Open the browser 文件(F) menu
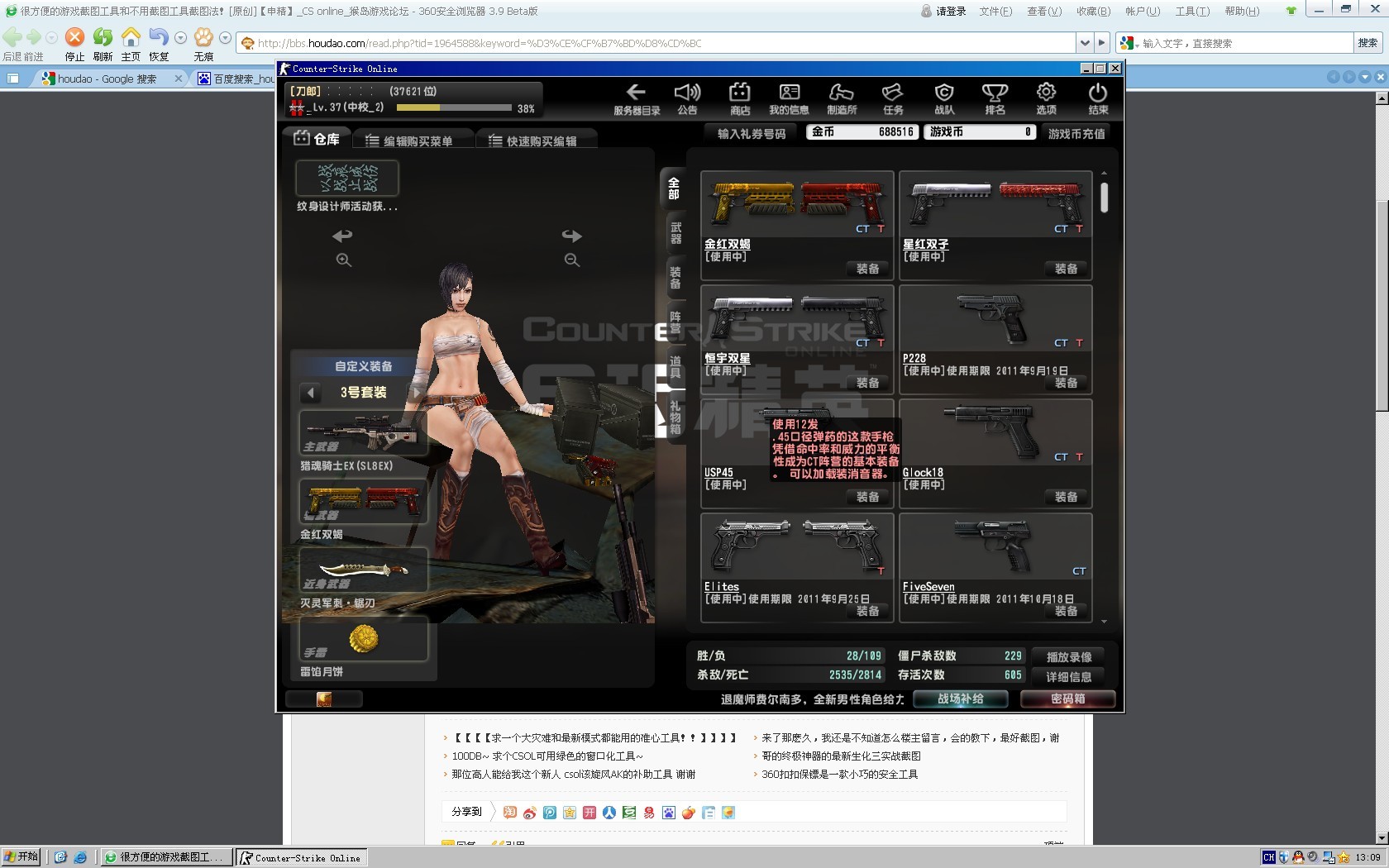Image resolution: width=1389 pixels, height=868 pixels. (995, 11)
